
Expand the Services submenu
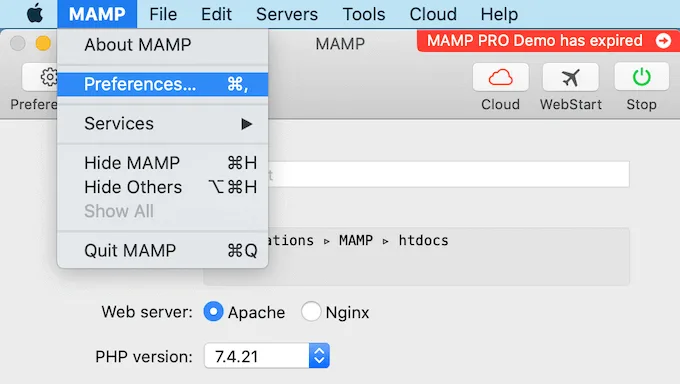click(x=163, y=124)
